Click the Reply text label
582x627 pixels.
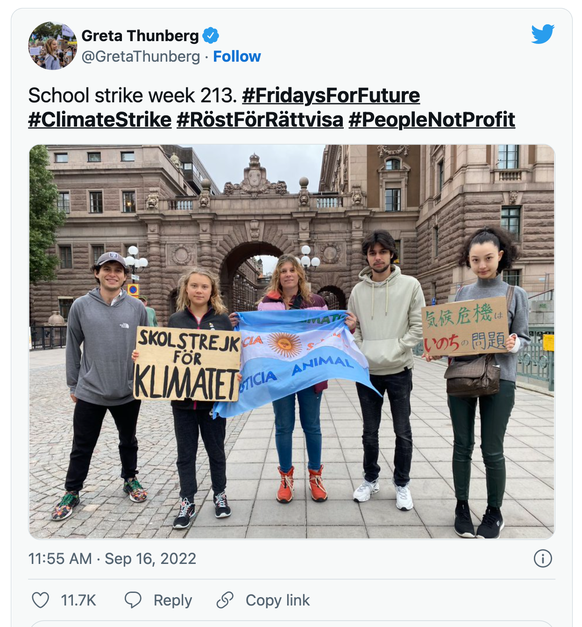173,601
